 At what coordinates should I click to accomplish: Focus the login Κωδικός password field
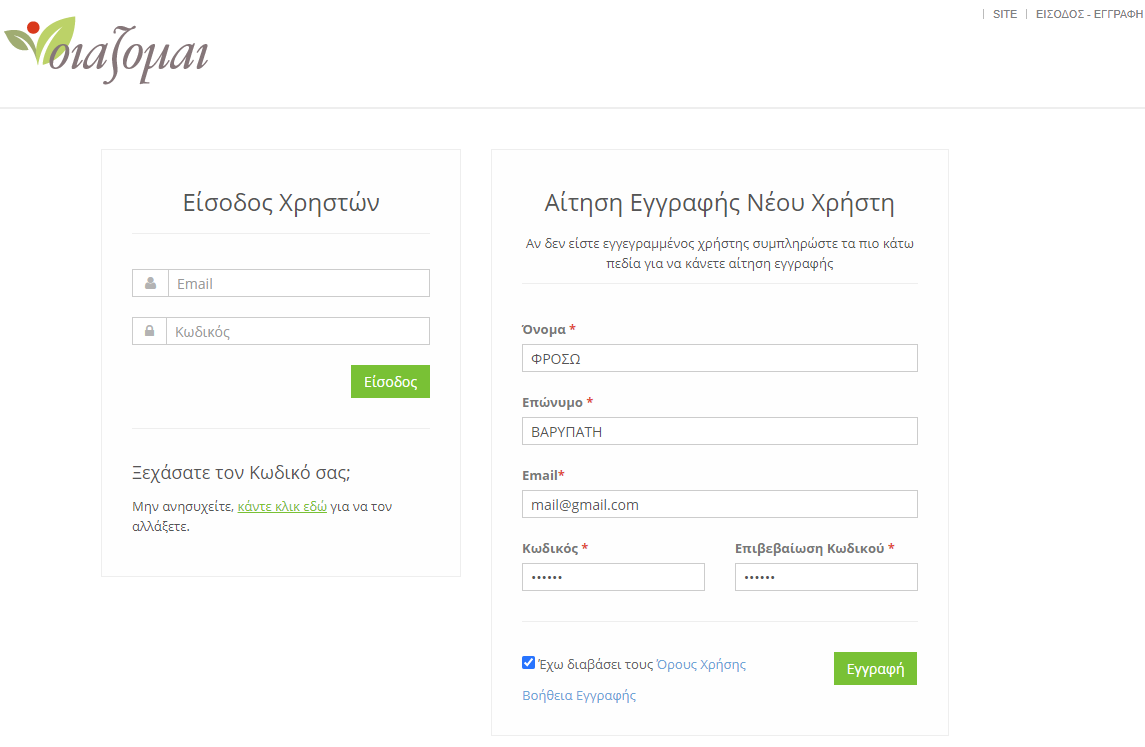coord(297,331)
